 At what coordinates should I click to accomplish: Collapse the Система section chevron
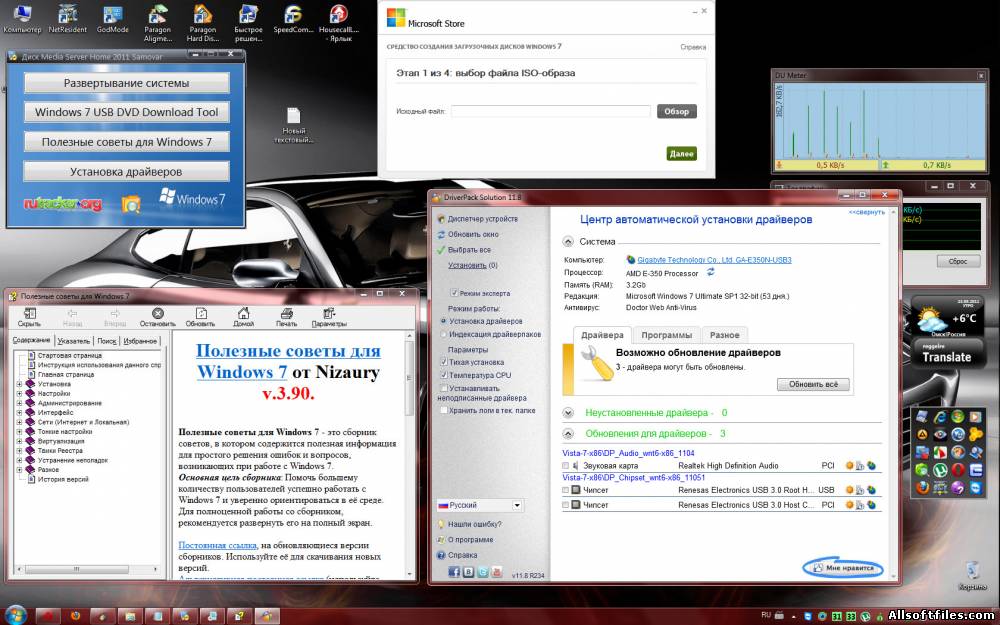[568, 241]
